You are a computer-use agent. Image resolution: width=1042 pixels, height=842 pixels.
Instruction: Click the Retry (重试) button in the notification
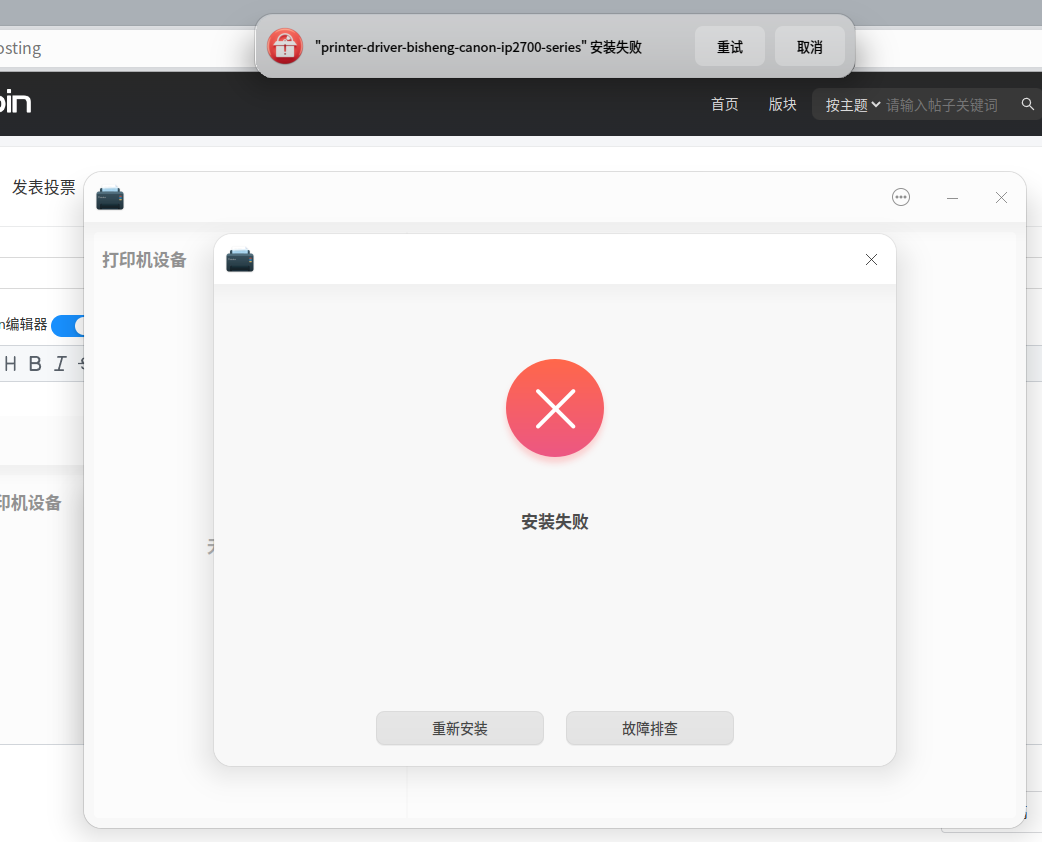click(x=730, y=47)
